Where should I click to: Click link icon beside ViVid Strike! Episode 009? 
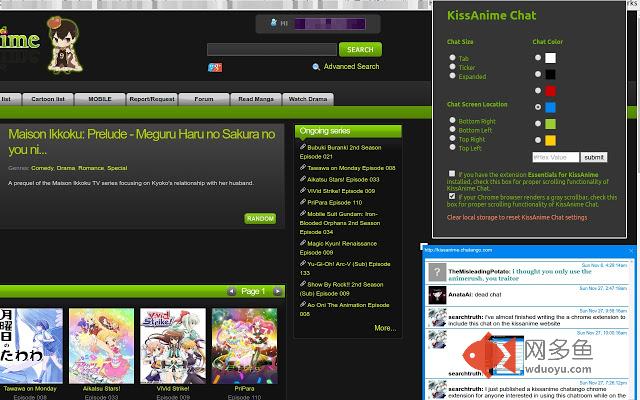[x=303, y=190]
